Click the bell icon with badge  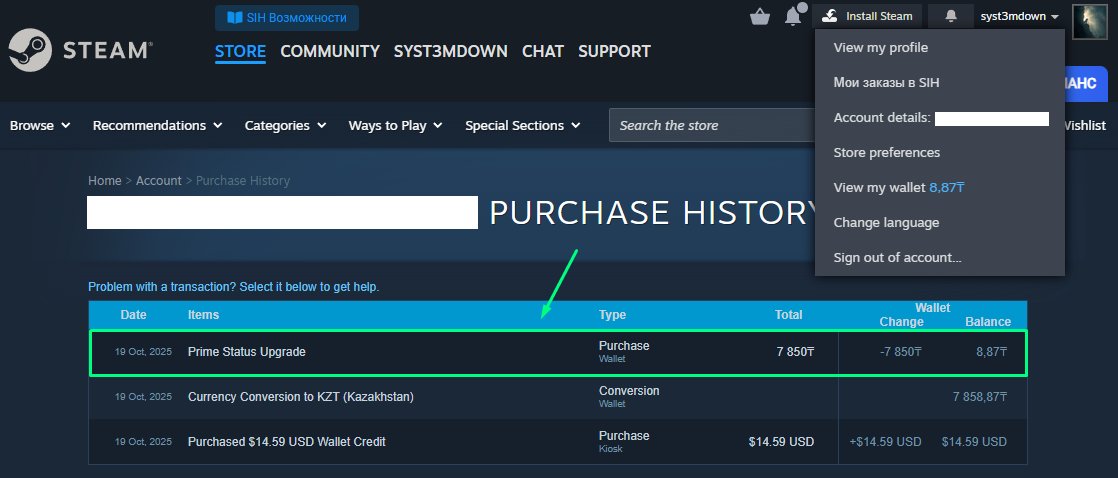[x=794, y=16]
